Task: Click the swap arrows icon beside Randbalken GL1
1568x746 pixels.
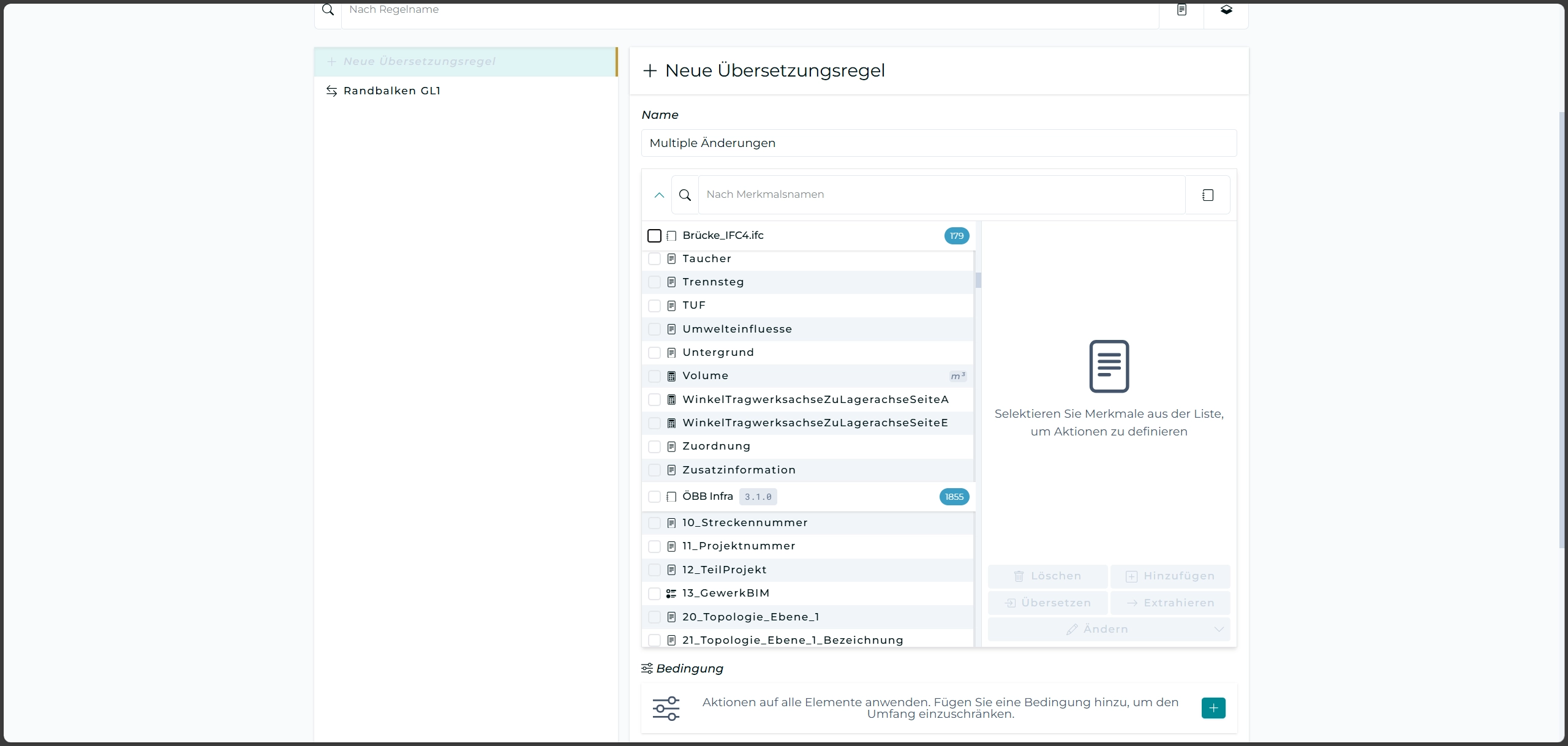Action: 331,91
